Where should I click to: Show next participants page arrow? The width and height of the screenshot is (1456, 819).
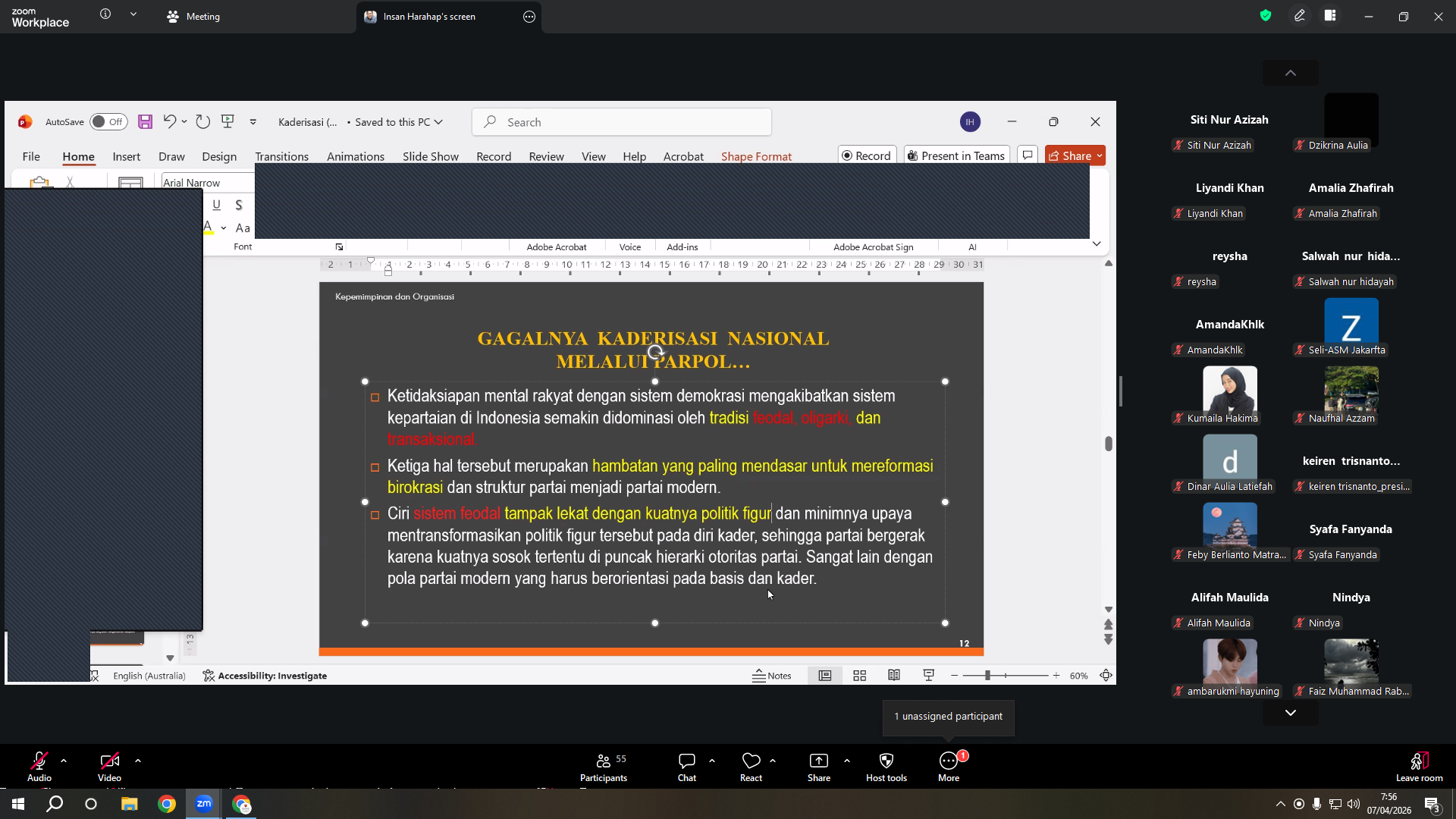tap(1291, 713)
